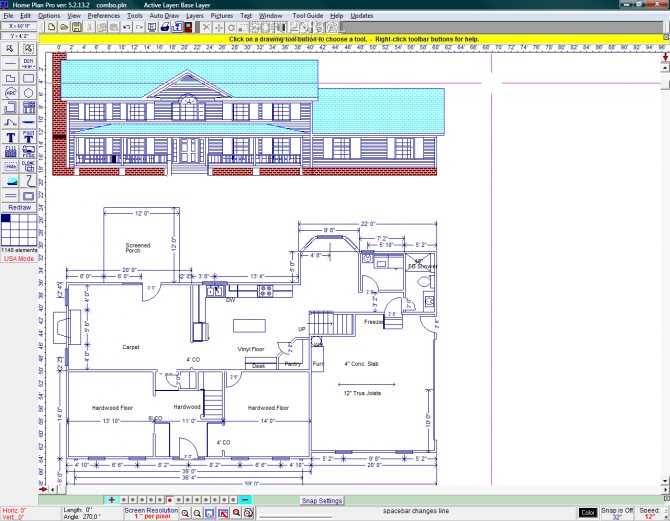Select the Dimension line tool

[28, 64]
